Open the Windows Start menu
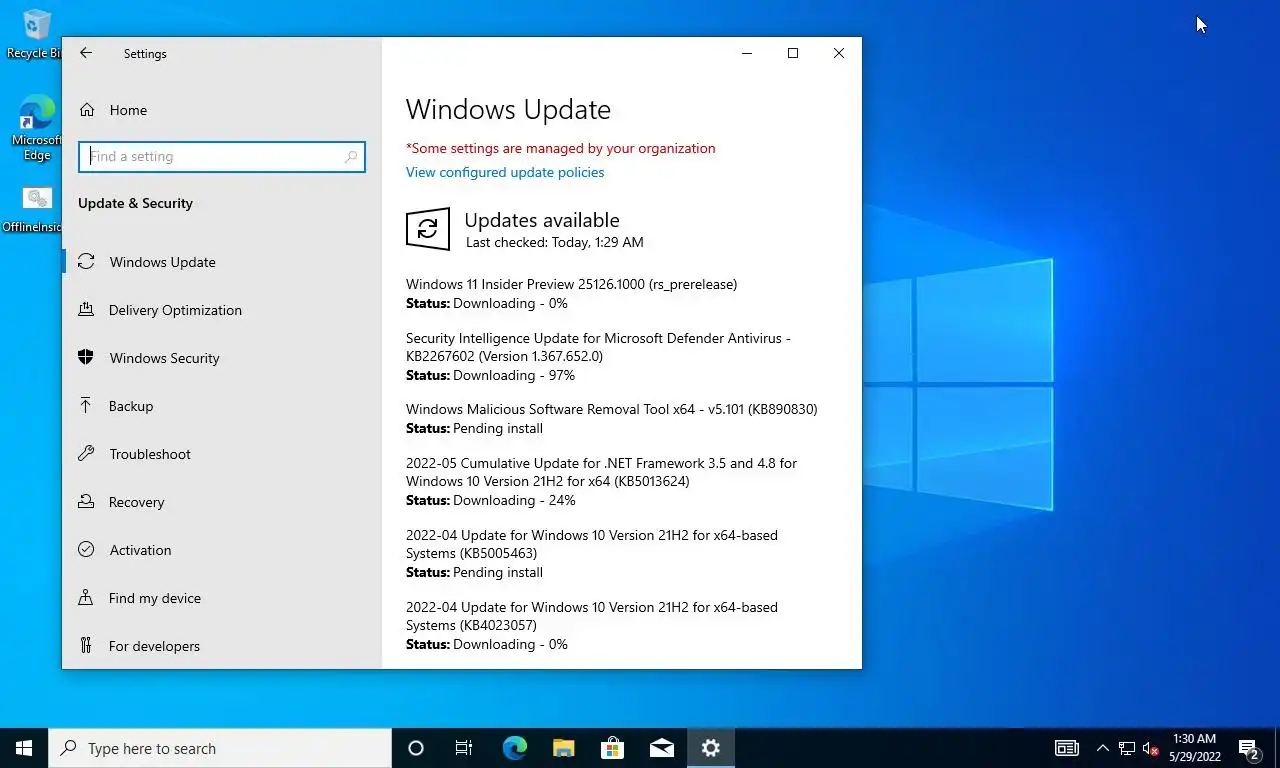Image resolution: width=1280 pixels, height=768 pixels. (24, 748)
